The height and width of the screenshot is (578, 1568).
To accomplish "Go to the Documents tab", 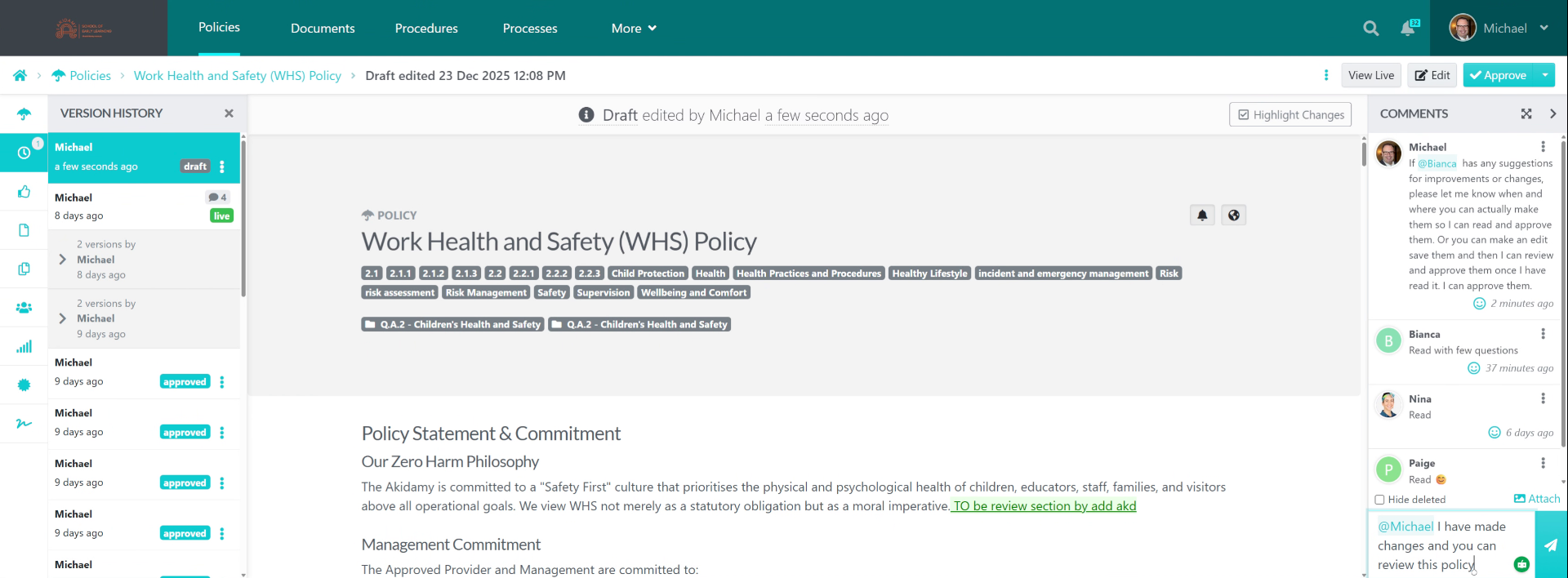I will coord(323,29).
